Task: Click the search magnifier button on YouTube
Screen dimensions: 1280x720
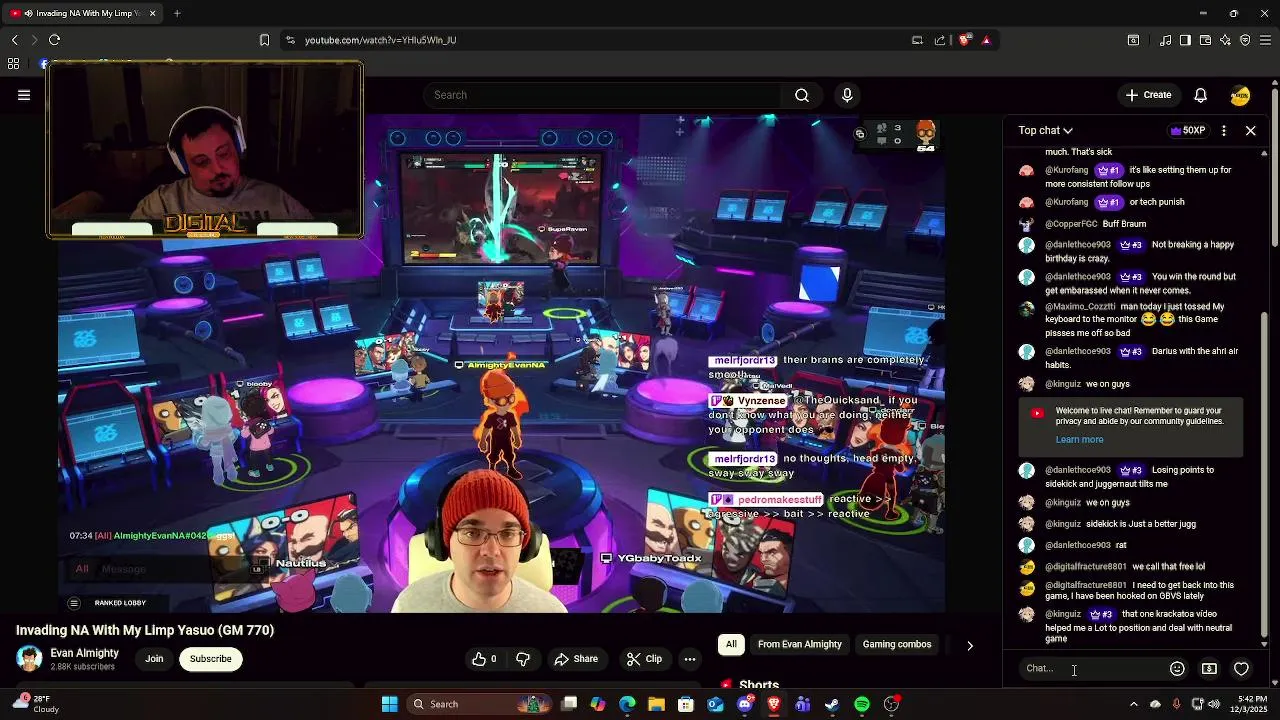Action: tap(802, 95)
